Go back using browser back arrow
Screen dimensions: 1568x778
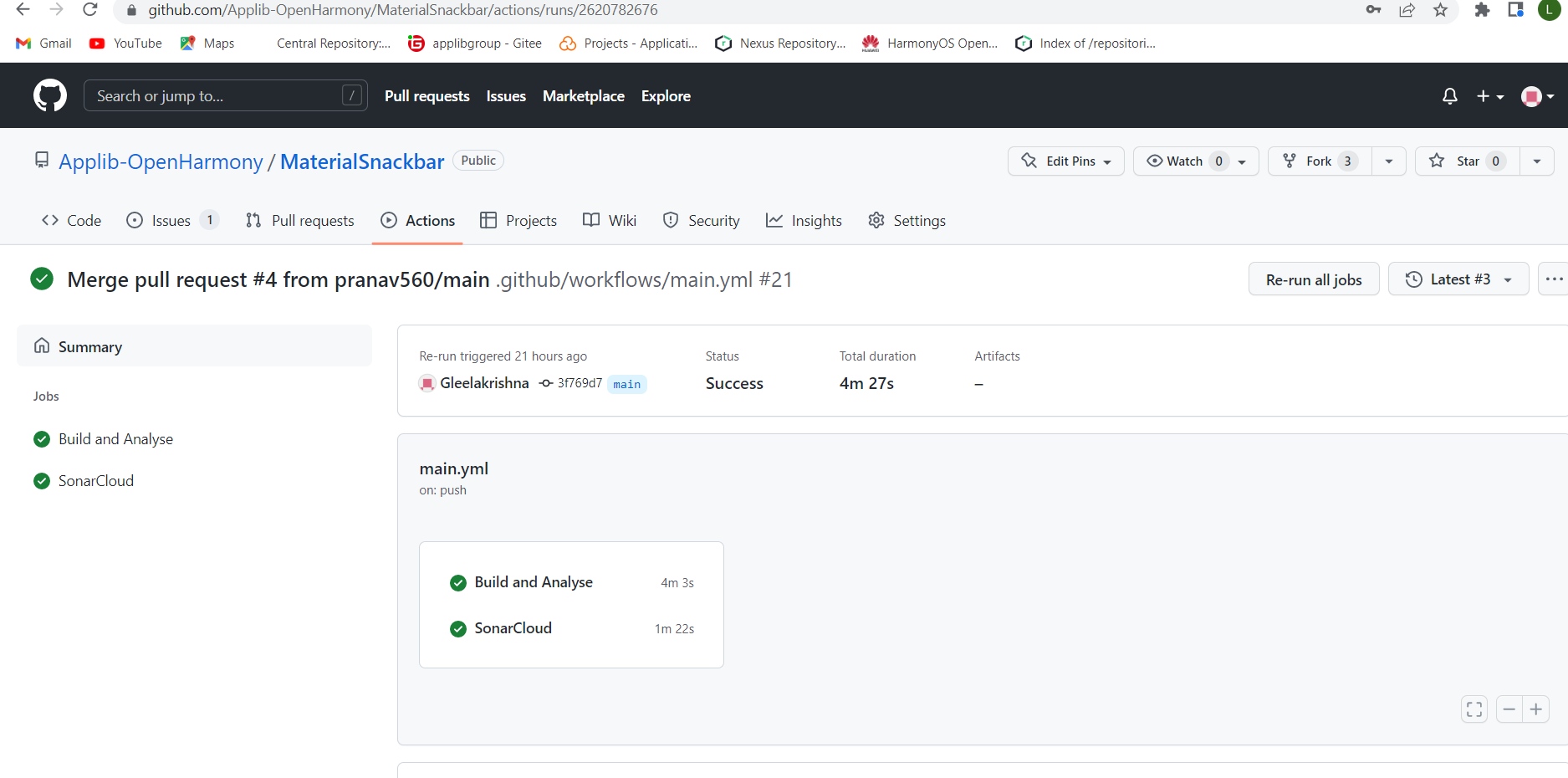pyautogui.click(x=23, y=10)
